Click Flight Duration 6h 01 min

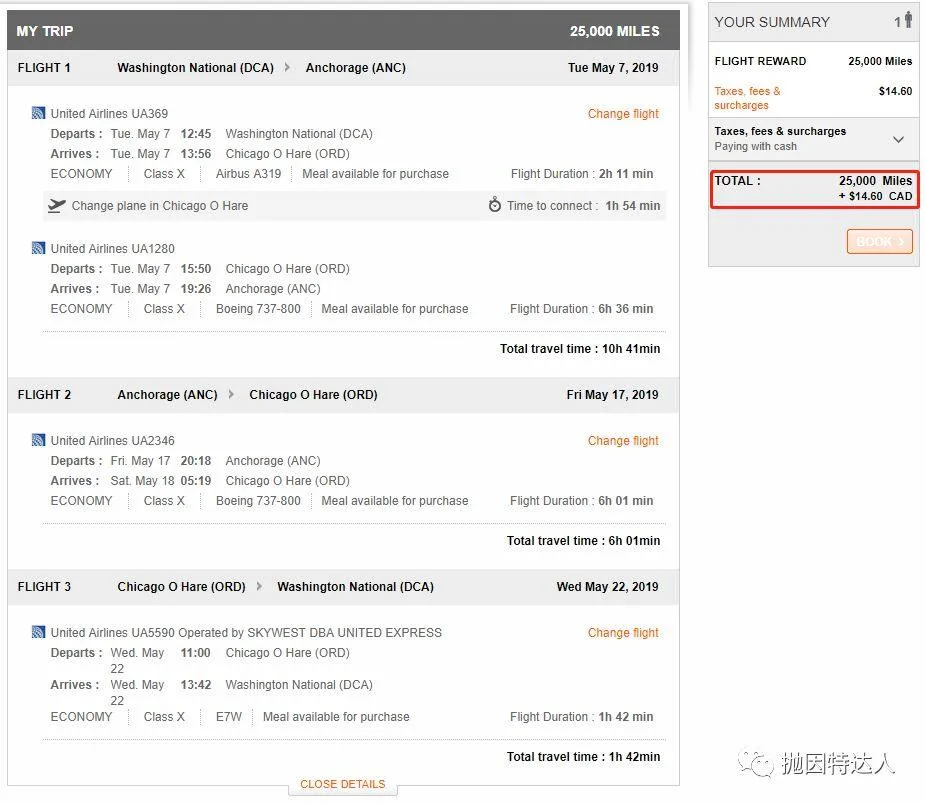pyautogui.click(x=582, y=501)
